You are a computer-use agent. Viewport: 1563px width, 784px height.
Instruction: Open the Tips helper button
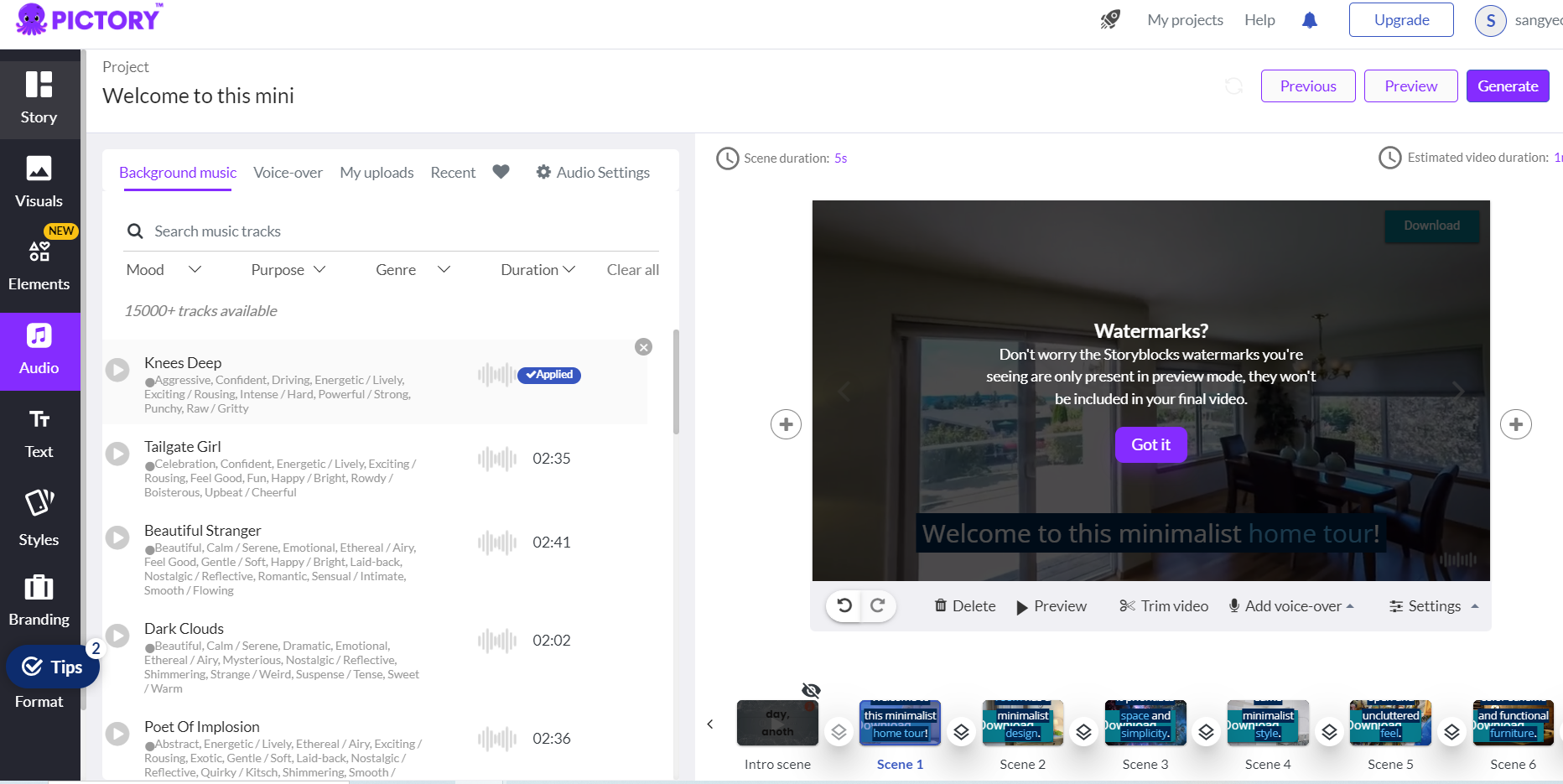coord(53,667)
